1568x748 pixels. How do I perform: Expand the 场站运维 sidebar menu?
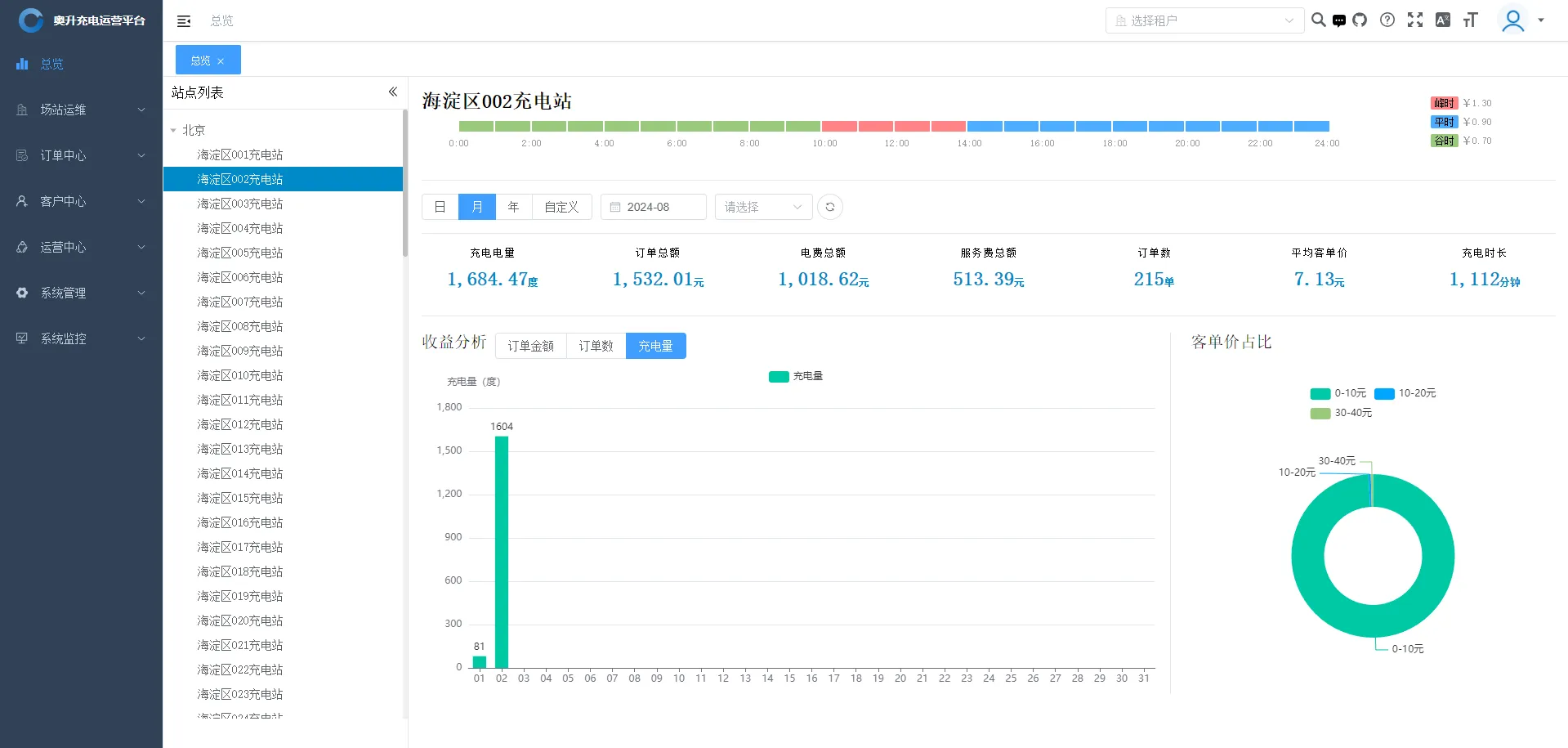(81, 110)
